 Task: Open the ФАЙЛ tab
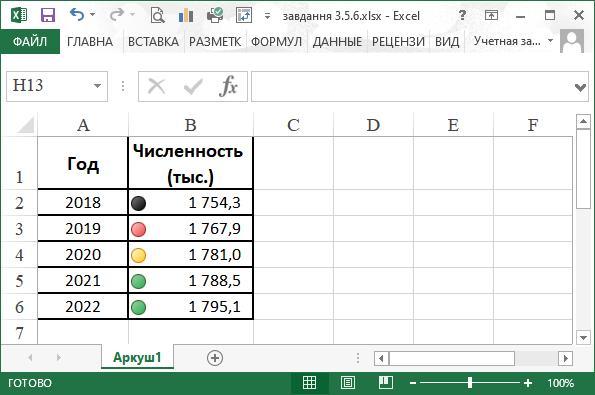pyautogui.click(x=30, y=41)
